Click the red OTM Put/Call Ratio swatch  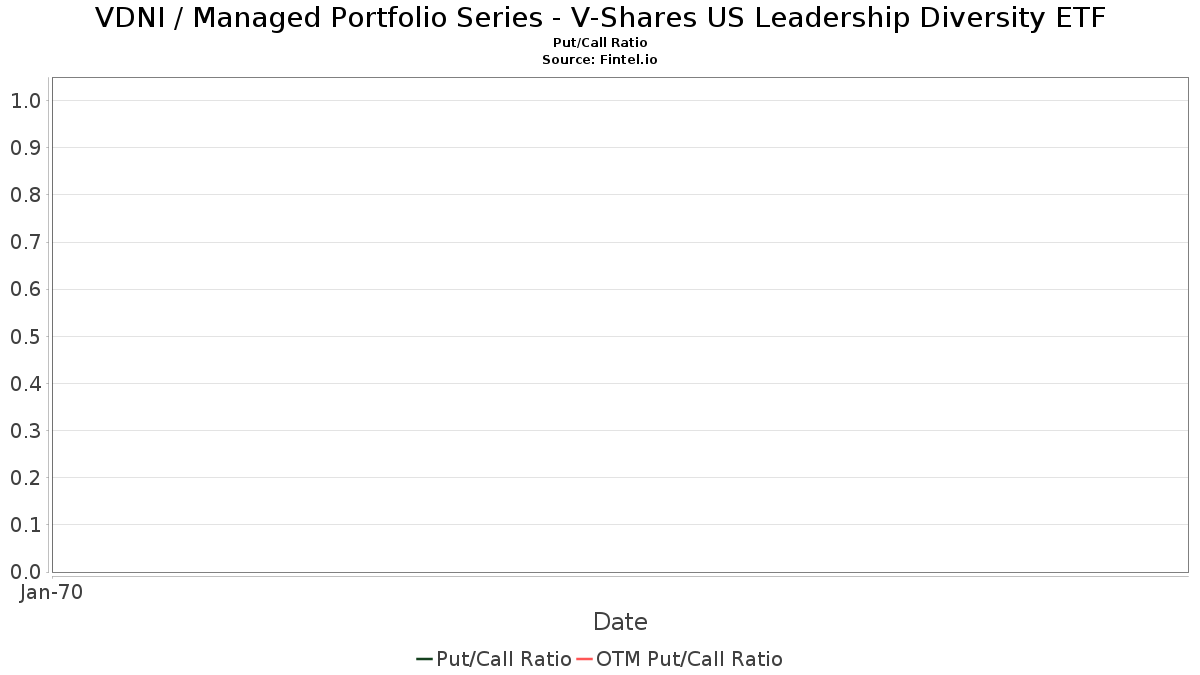pos(585,659)
